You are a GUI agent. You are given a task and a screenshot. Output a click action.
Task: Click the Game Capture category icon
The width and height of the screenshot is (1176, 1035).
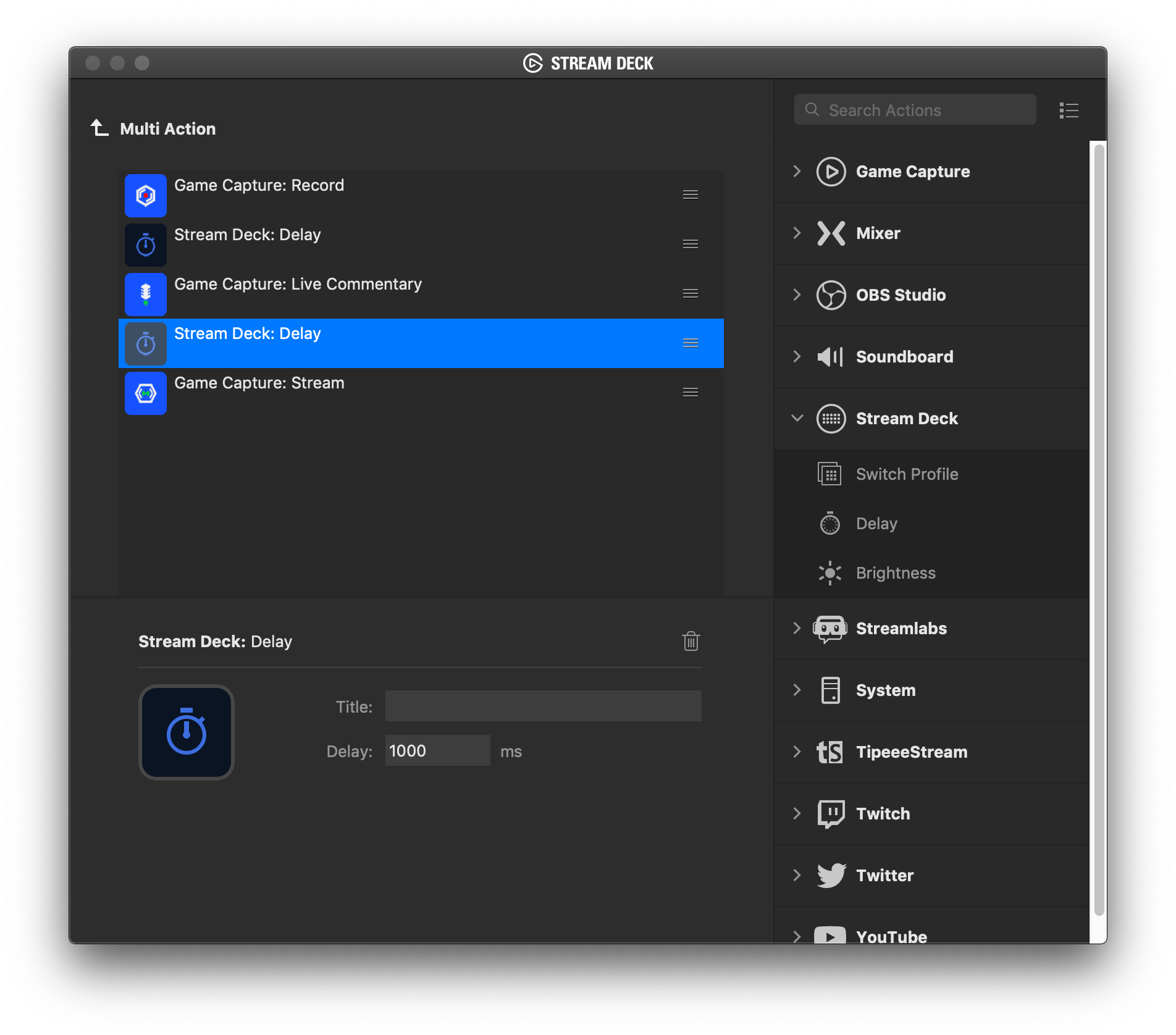pos(831,172)
